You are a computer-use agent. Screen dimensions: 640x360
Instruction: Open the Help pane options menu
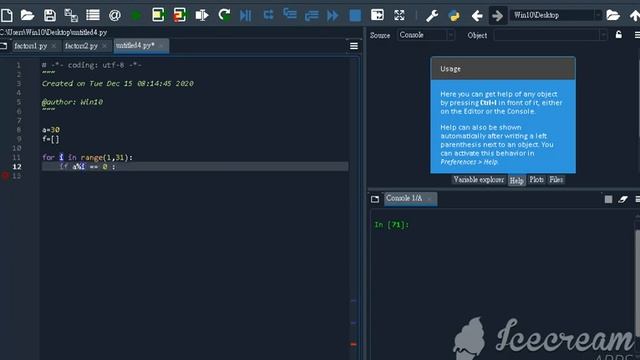pos(637,36)
